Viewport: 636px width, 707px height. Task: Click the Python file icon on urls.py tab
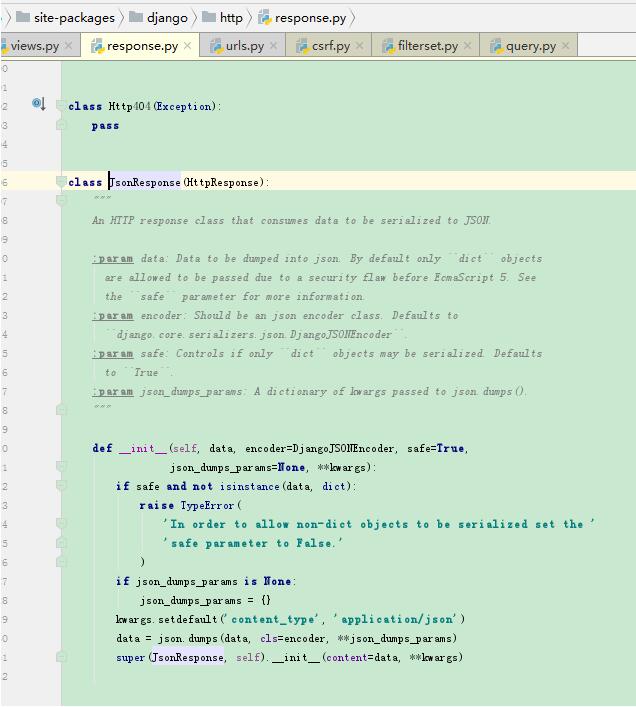point(216,46)
